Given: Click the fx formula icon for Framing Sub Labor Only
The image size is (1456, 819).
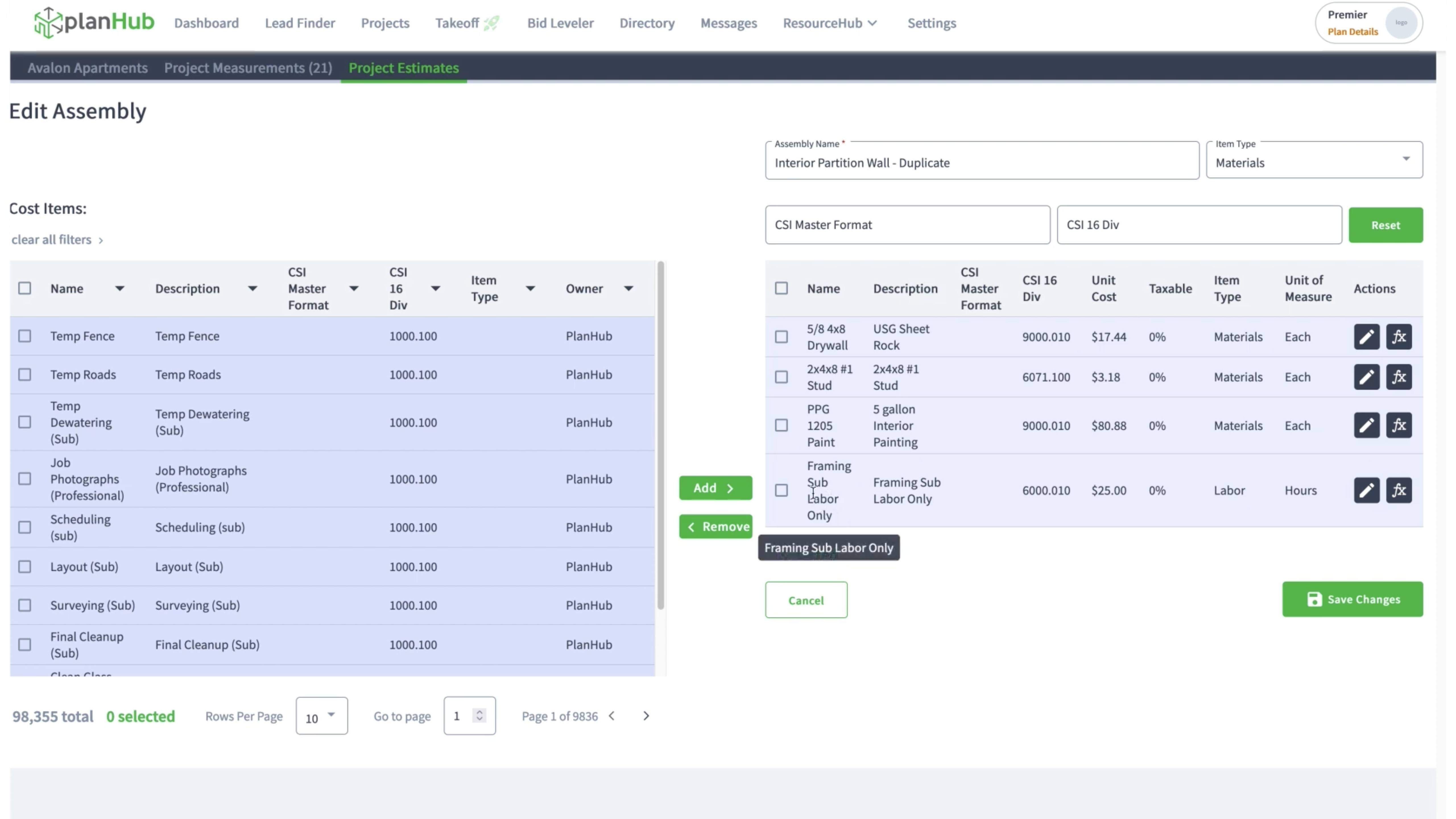Looking at the screenshot, I should point(1399,490).
